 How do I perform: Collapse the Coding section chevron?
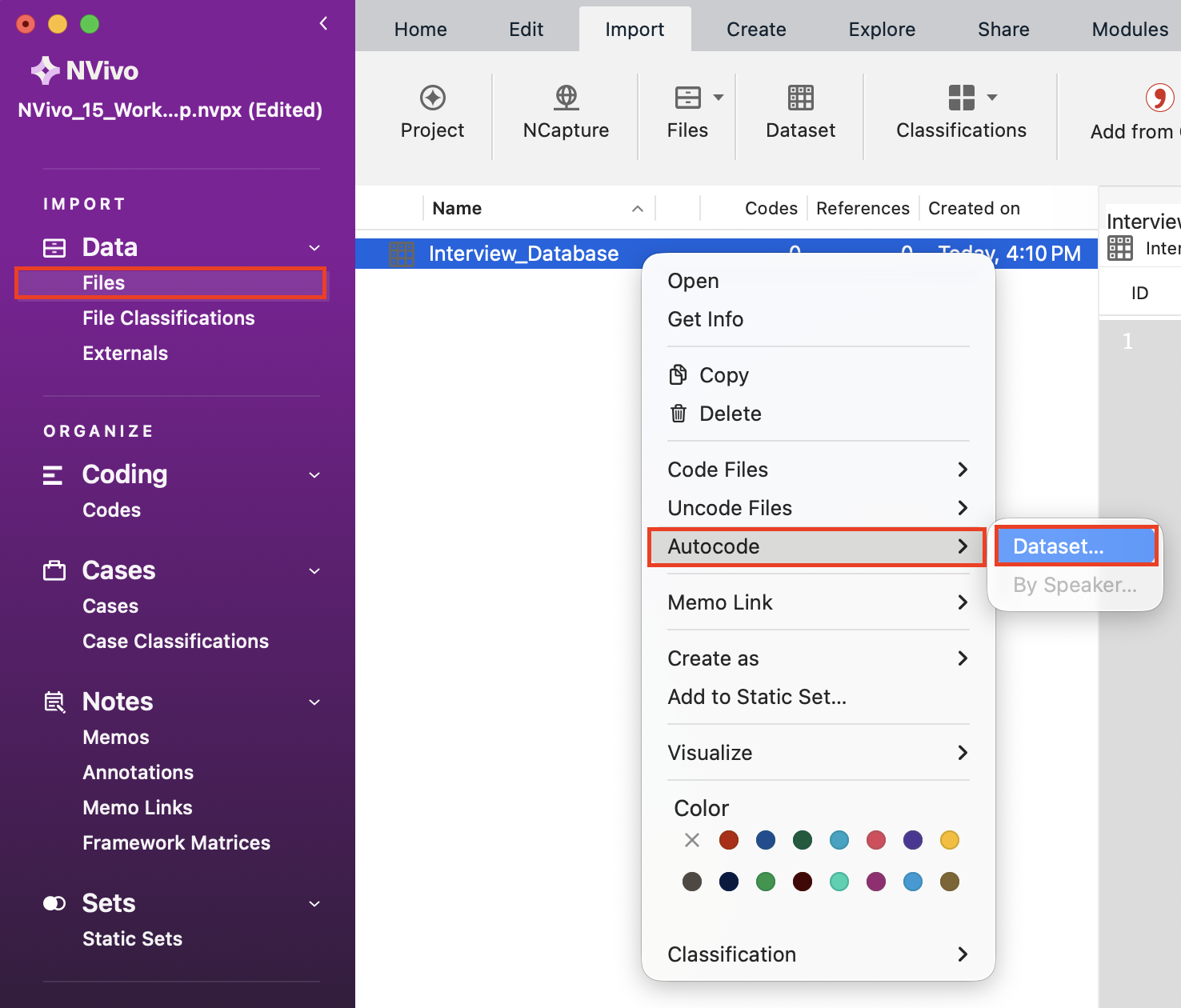(x=314, y=475)
